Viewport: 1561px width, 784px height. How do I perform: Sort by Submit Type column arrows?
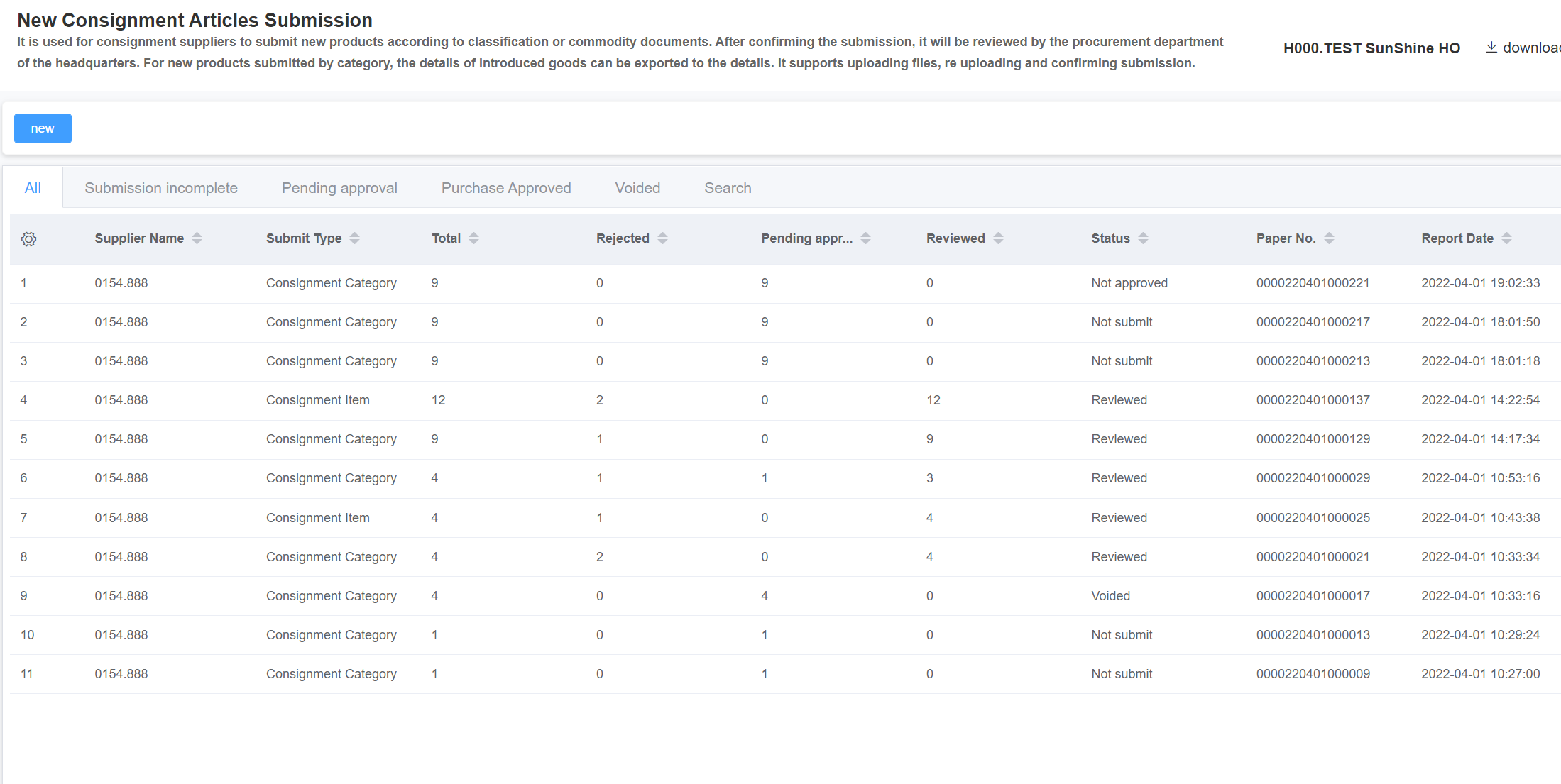coord(354,238)
